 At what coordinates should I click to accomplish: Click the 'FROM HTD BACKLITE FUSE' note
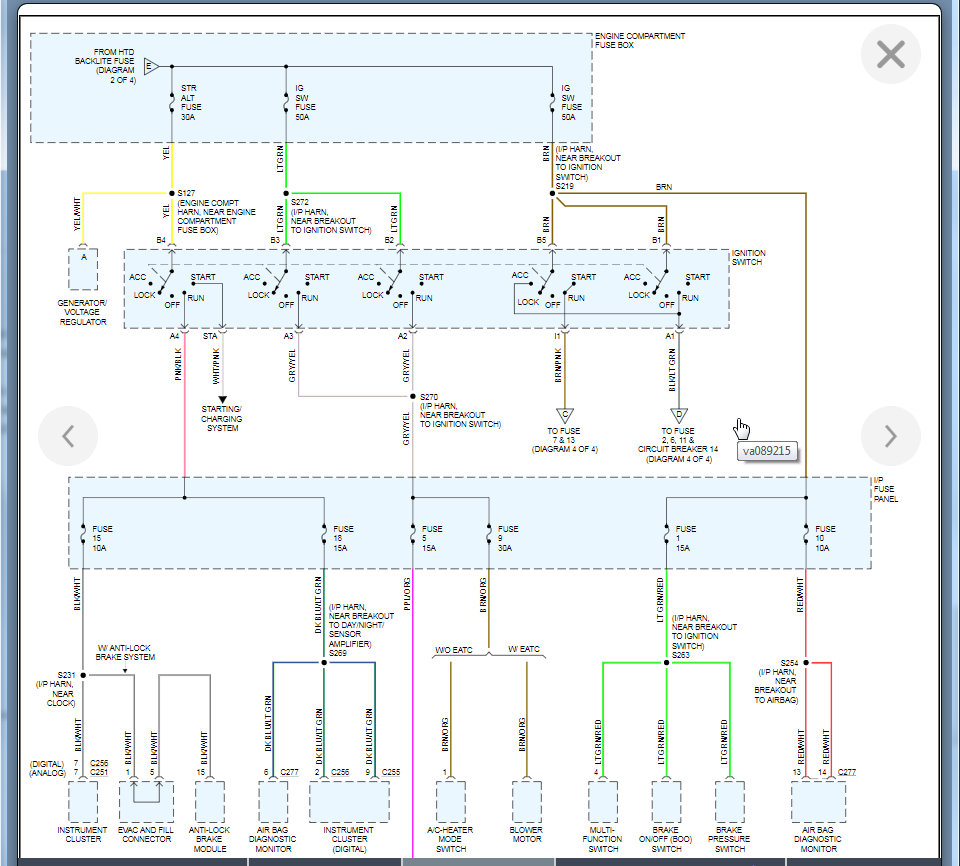click(105, 66)
